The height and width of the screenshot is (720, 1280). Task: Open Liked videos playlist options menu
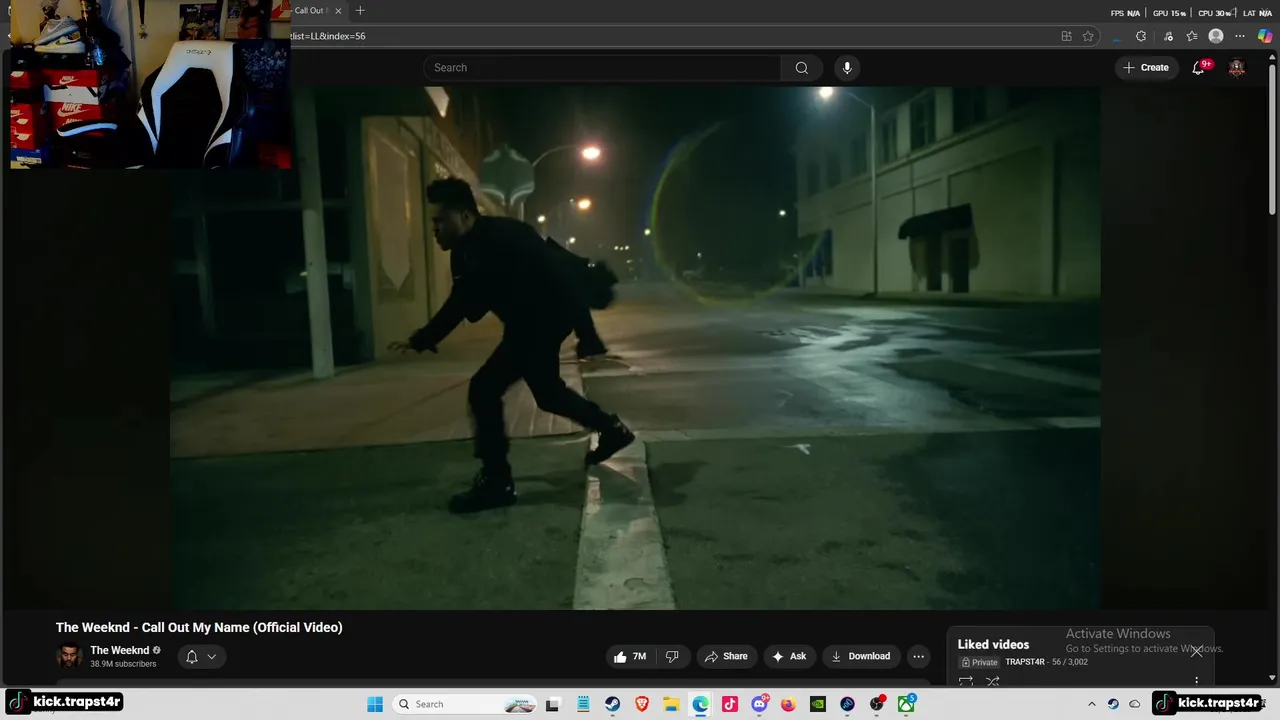click(1196, 682)
